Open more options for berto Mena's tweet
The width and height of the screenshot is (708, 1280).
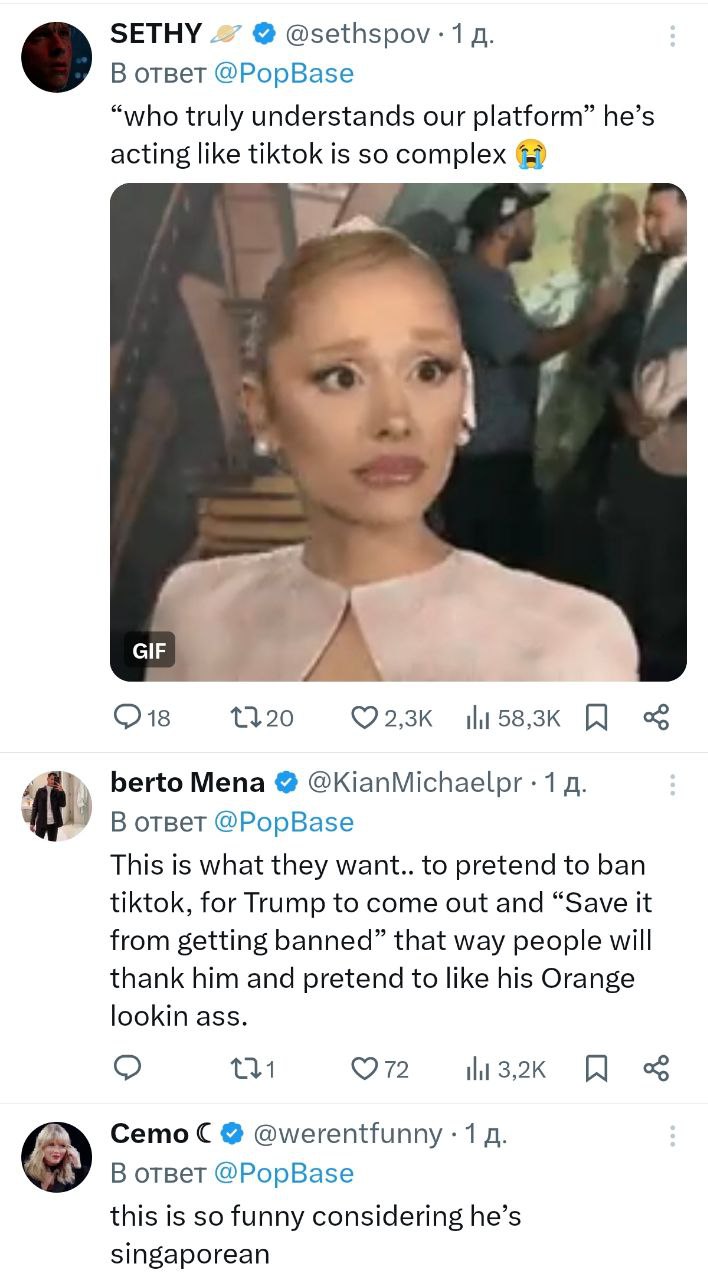tap(672, 784)
